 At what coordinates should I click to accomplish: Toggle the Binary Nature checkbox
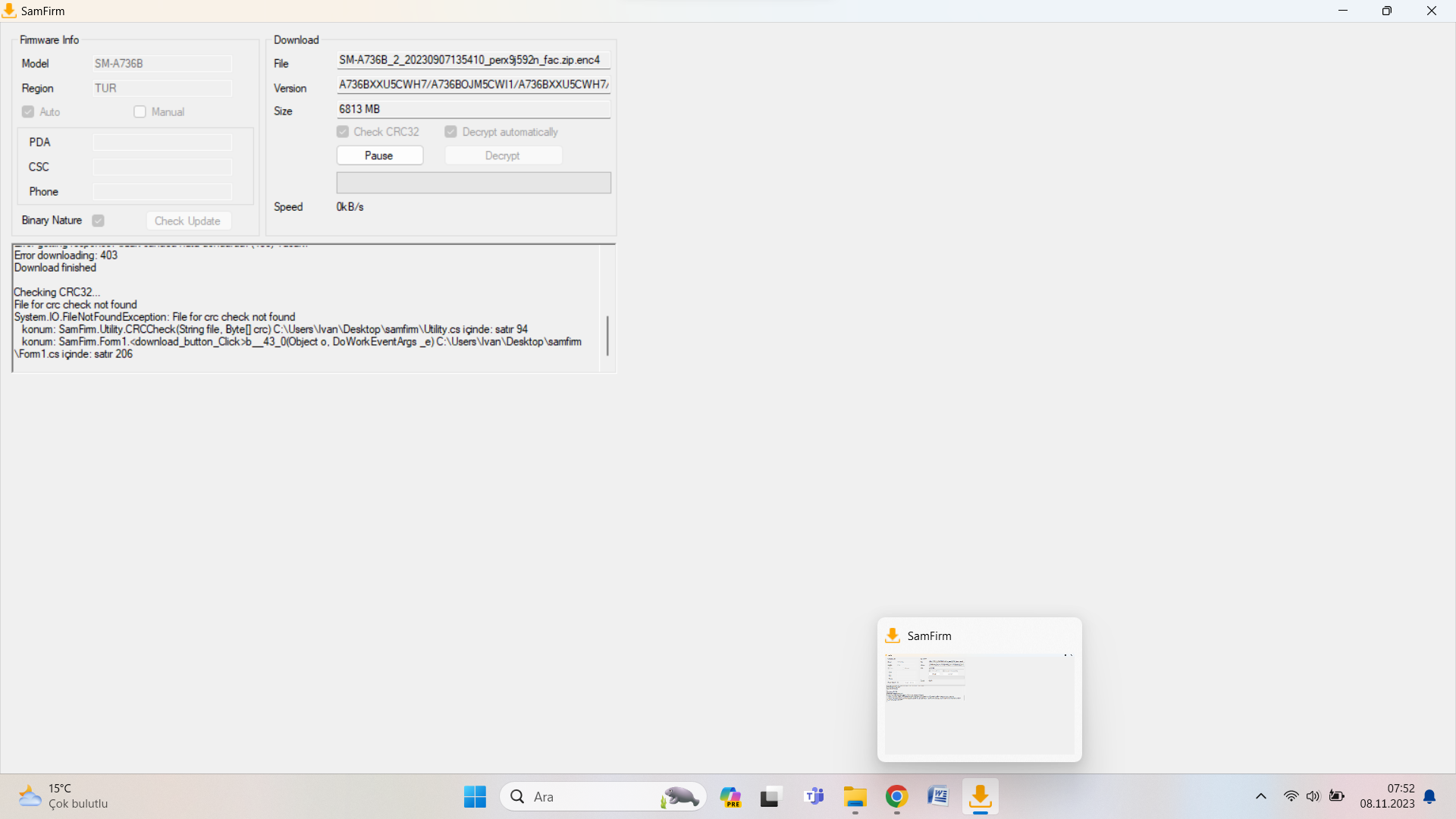pyautogui.click(x=98, y=221)
